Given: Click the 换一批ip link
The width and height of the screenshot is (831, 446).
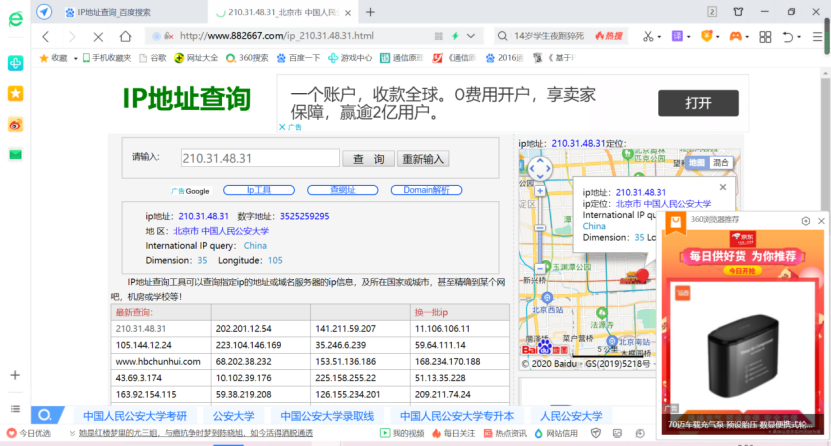Looking at the screenshot, I should pyautogui.click(x=431, y=313).
